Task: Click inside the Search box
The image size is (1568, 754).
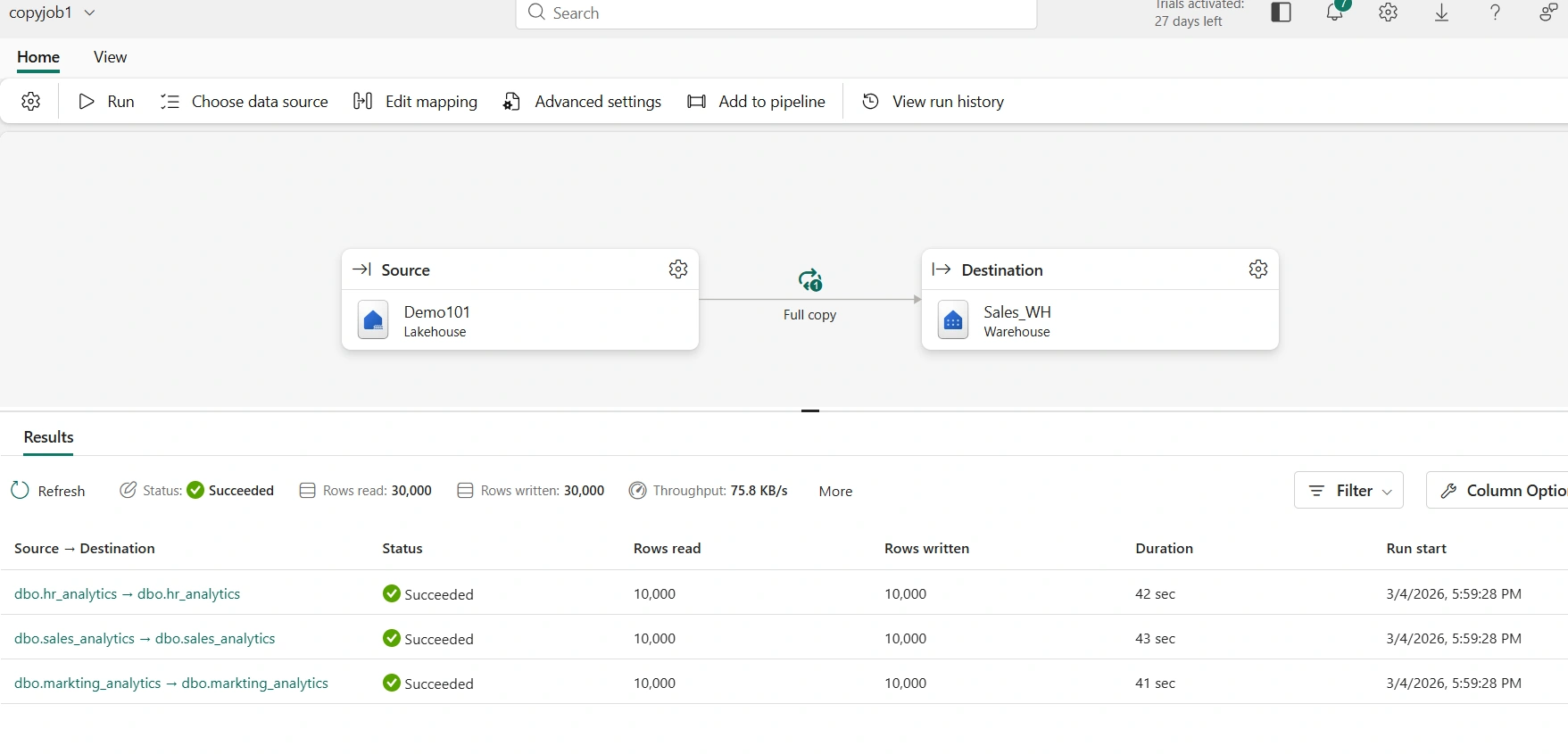Action: [x=776, y=13]
